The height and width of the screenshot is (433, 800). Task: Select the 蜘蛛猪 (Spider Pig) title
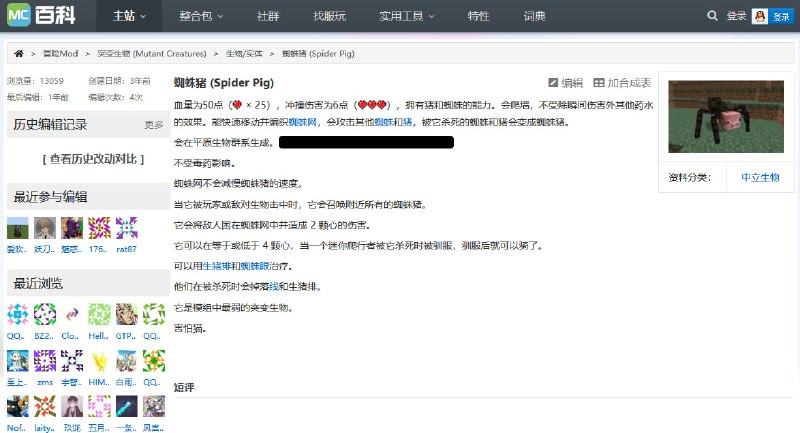pyautogui.click(x=224, y=83)
